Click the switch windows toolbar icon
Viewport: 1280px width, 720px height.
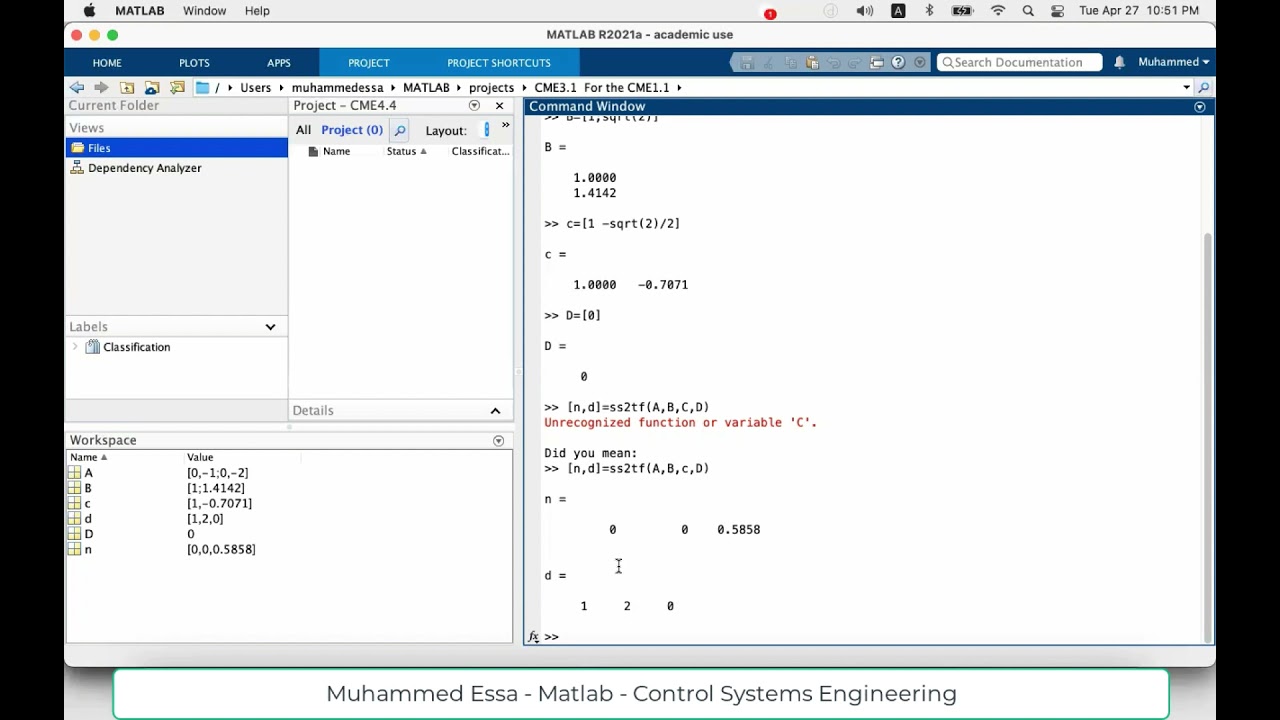tap(877, 62)
